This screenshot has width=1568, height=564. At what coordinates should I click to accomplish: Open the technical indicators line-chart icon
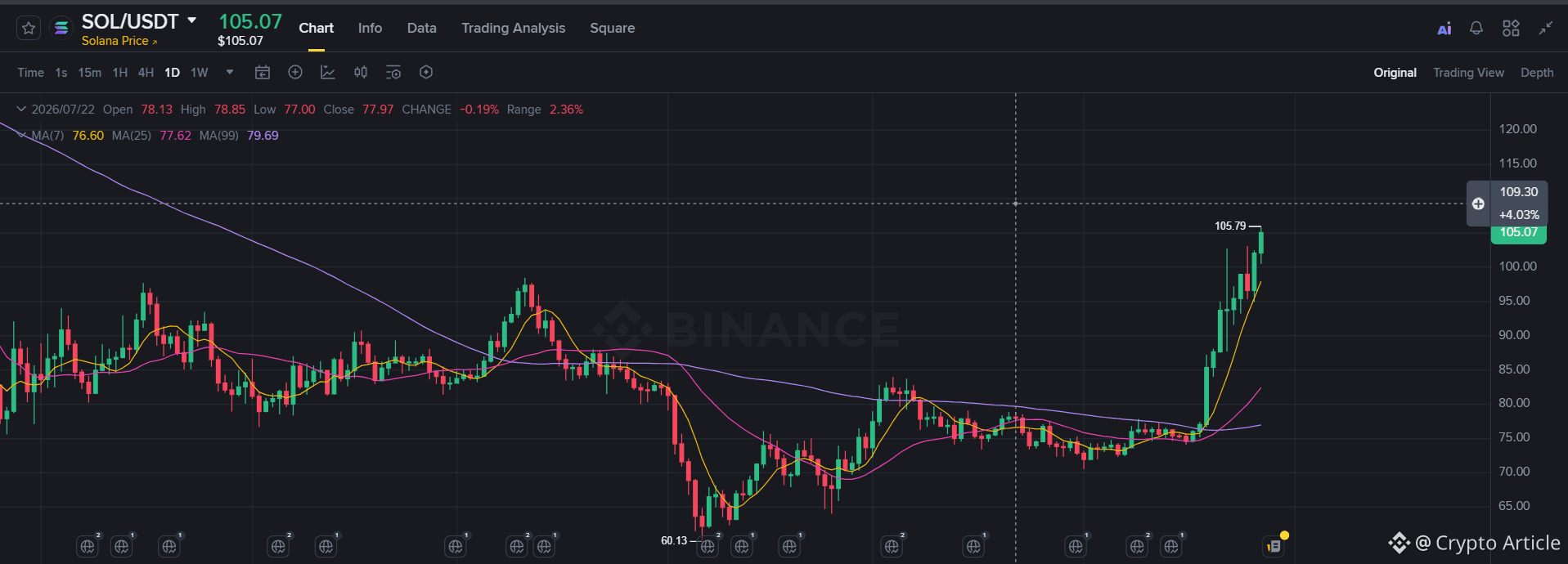tap(328, 73)
